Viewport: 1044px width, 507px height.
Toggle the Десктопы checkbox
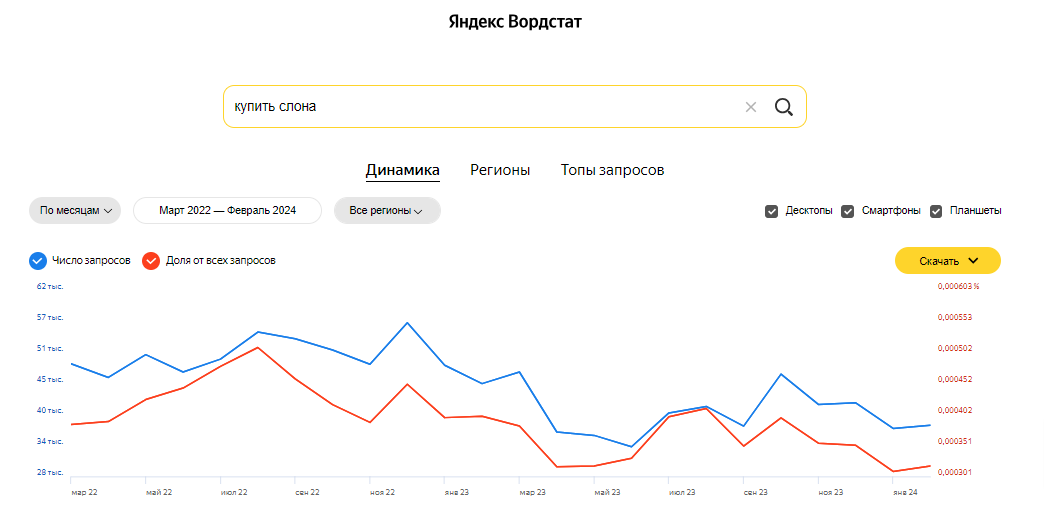pyautogui.click(x=772, y=211)
